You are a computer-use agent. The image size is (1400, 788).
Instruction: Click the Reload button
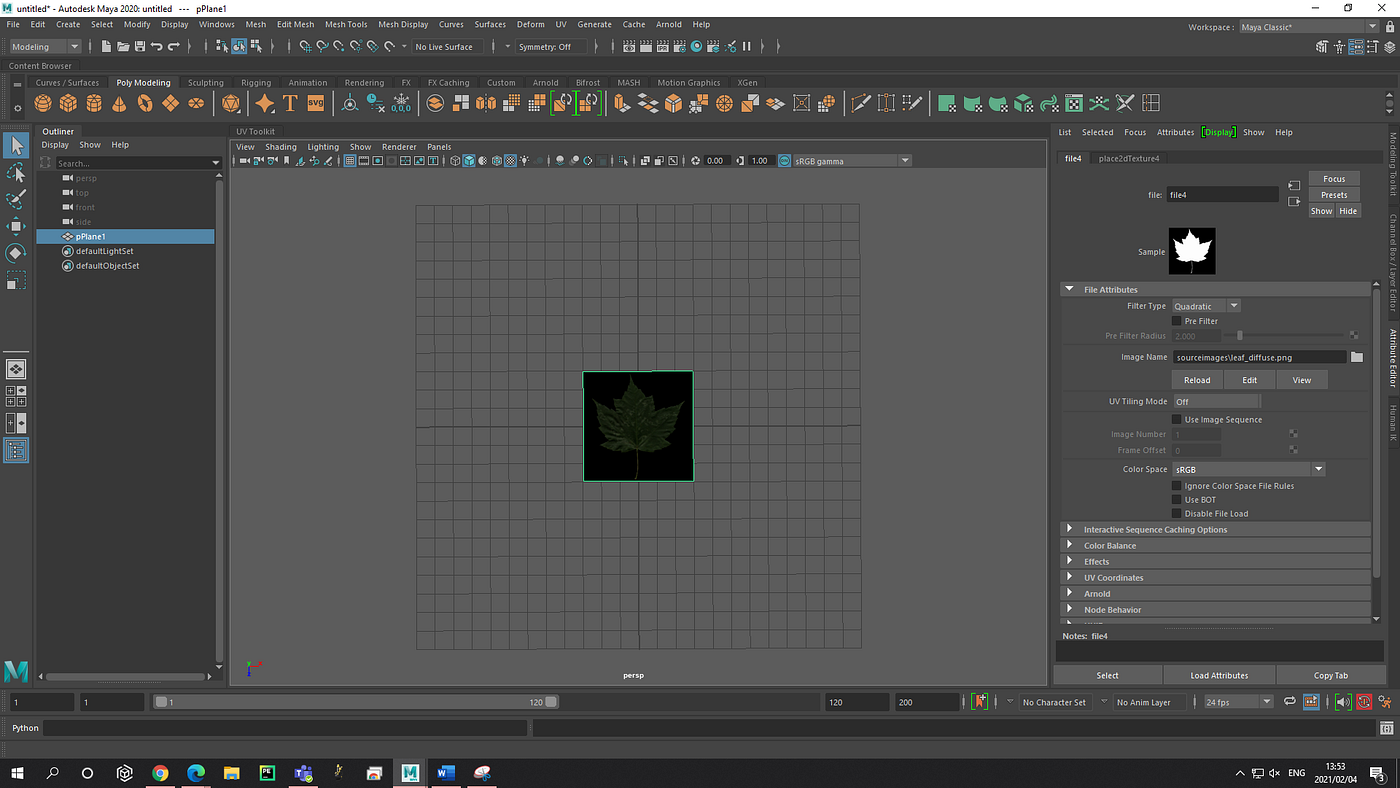(x=1197, y=380)
